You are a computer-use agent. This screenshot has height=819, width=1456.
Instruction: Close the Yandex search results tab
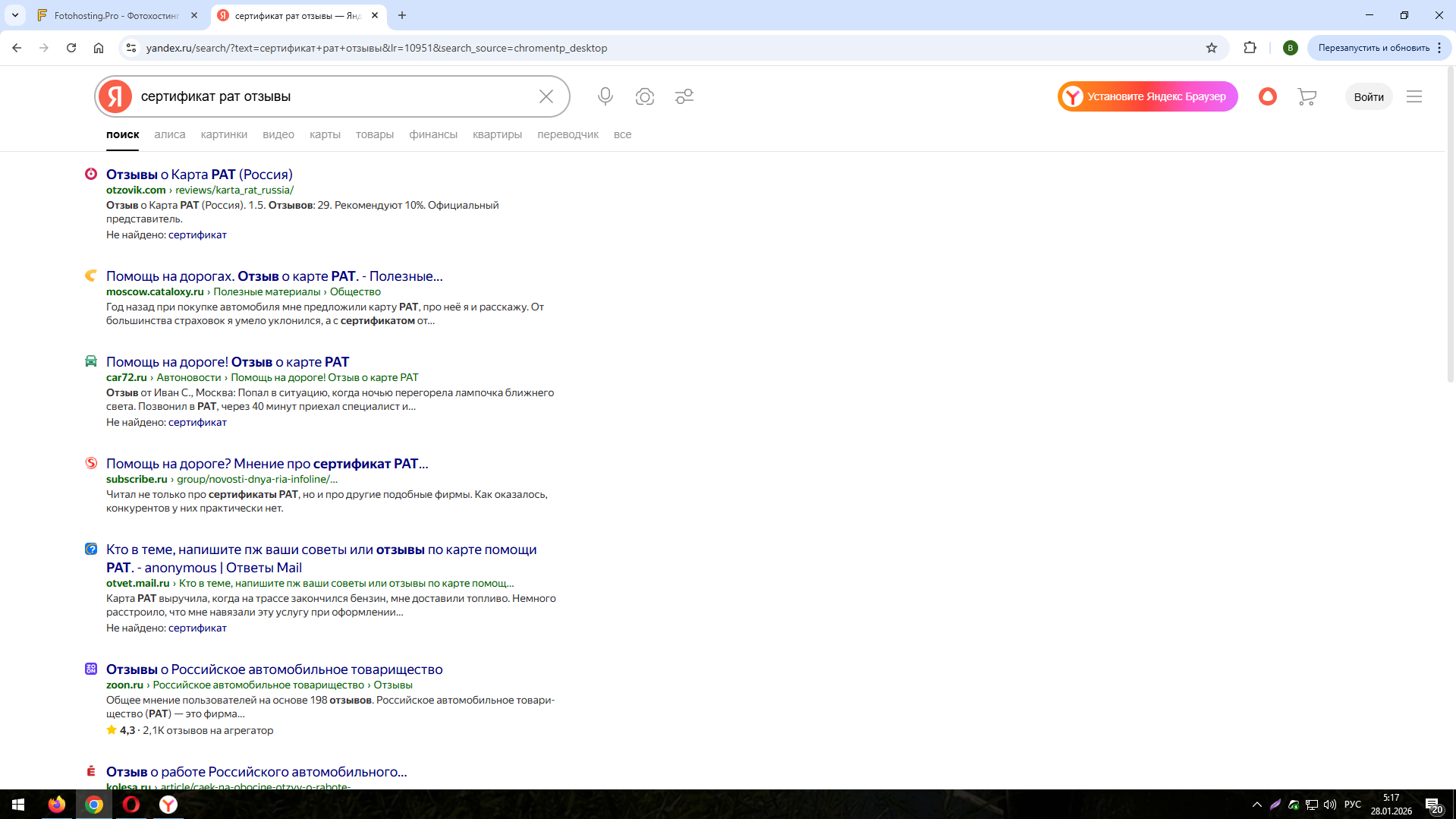coord(375,15)
